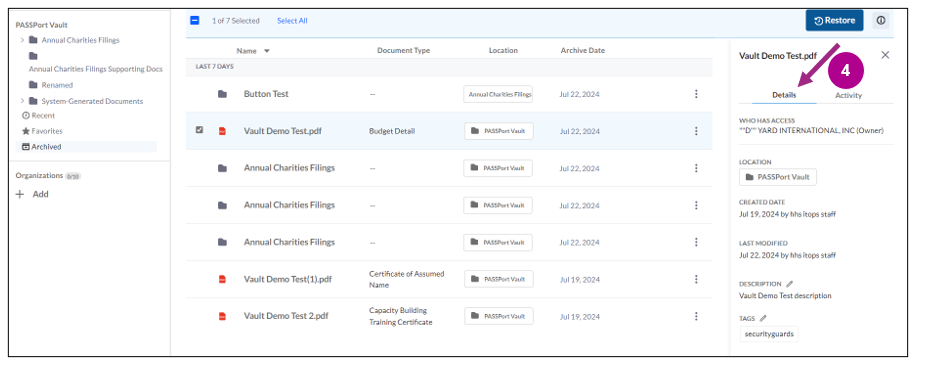Click the Document Type column header
Viewport: 925px width, 372px height.
(404, 51)
